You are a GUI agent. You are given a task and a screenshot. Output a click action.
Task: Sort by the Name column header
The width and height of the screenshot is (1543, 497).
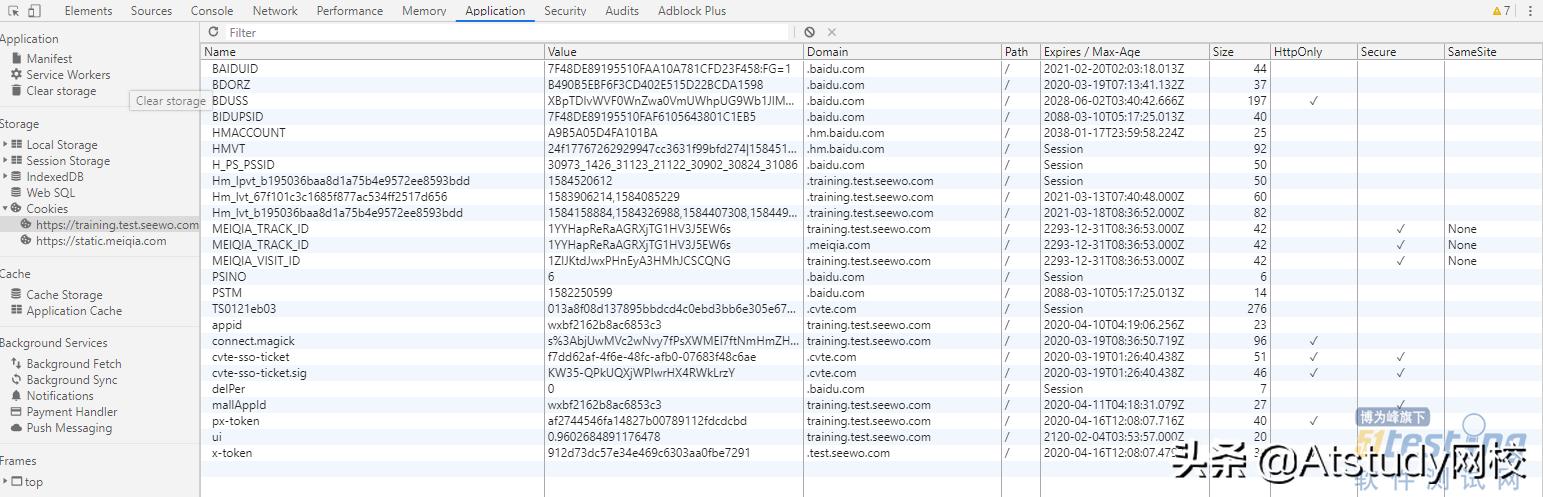coord(372,51)
